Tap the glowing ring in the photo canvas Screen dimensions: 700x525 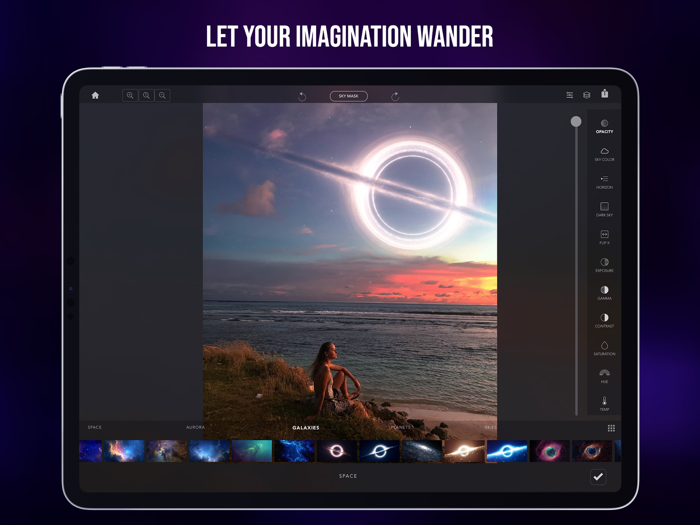(x=412, y=196)
